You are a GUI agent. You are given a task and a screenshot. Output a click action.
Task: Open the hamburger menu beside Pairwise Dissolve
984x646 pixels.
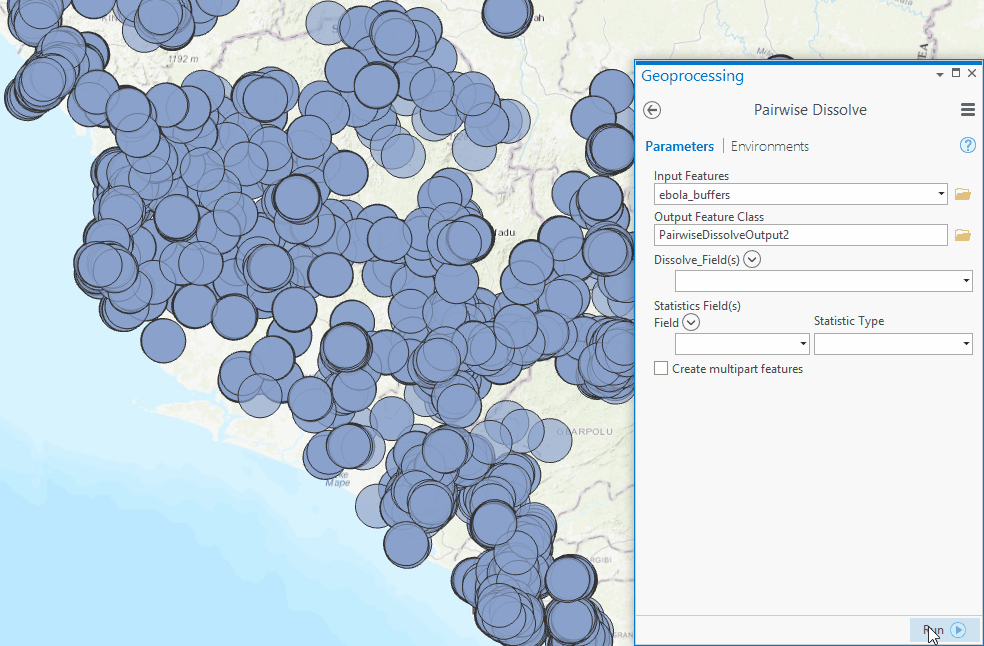pos(967,110)
